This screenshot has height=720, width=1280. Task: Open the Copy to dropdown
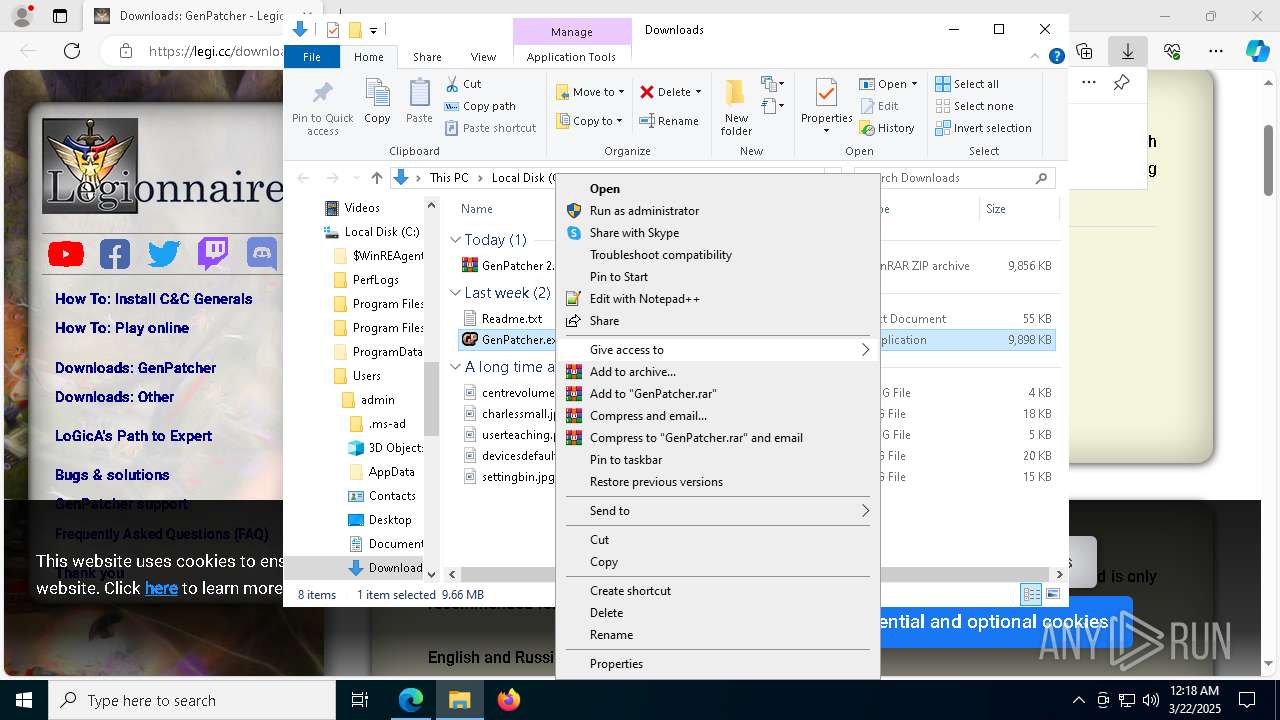tap(588, 121)
